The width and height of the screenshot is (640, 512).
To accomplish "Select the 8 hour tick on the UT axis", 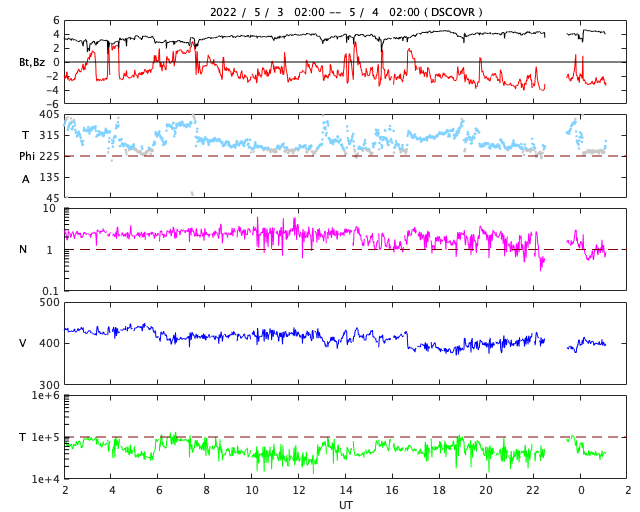I will 206,490.
